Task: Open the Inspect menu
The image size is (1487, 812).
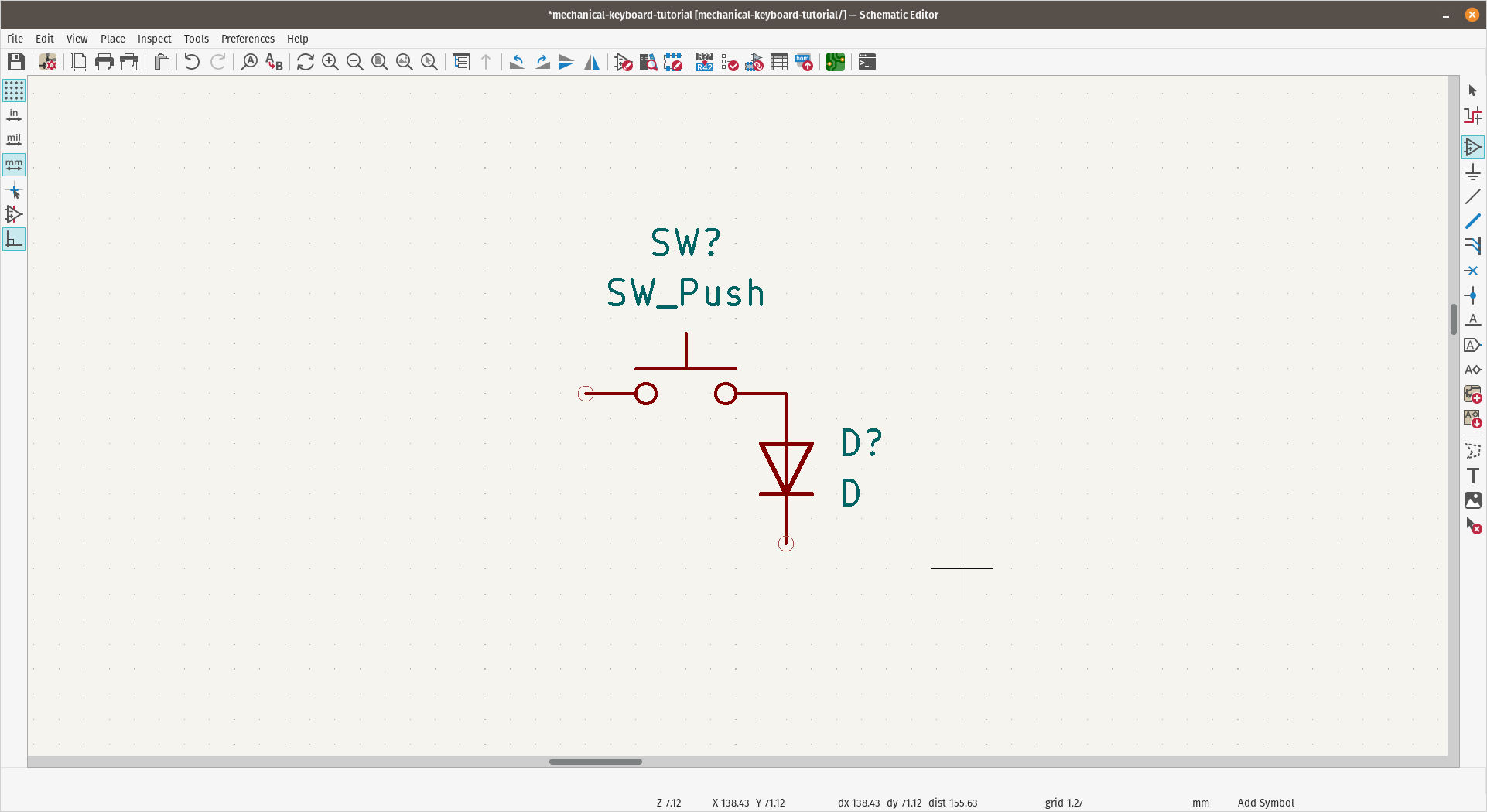Action: [155, 39]
